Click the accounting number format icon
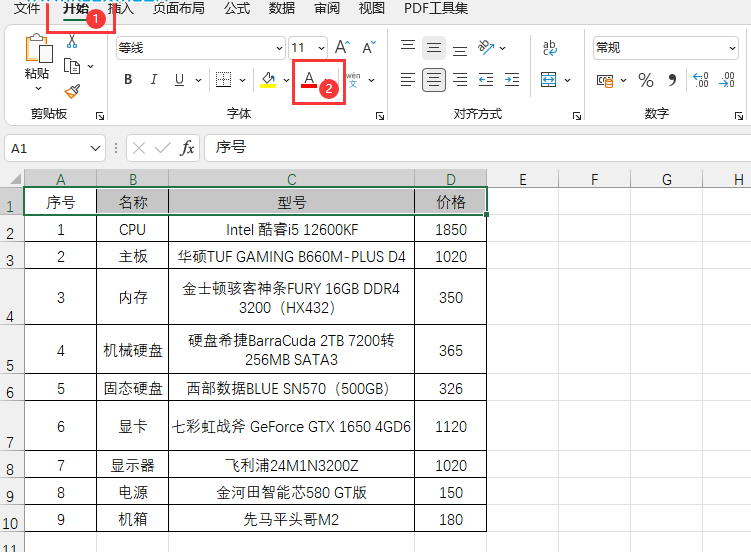The height and width of the screenshot is (552, 751). (x=605, y=81)
